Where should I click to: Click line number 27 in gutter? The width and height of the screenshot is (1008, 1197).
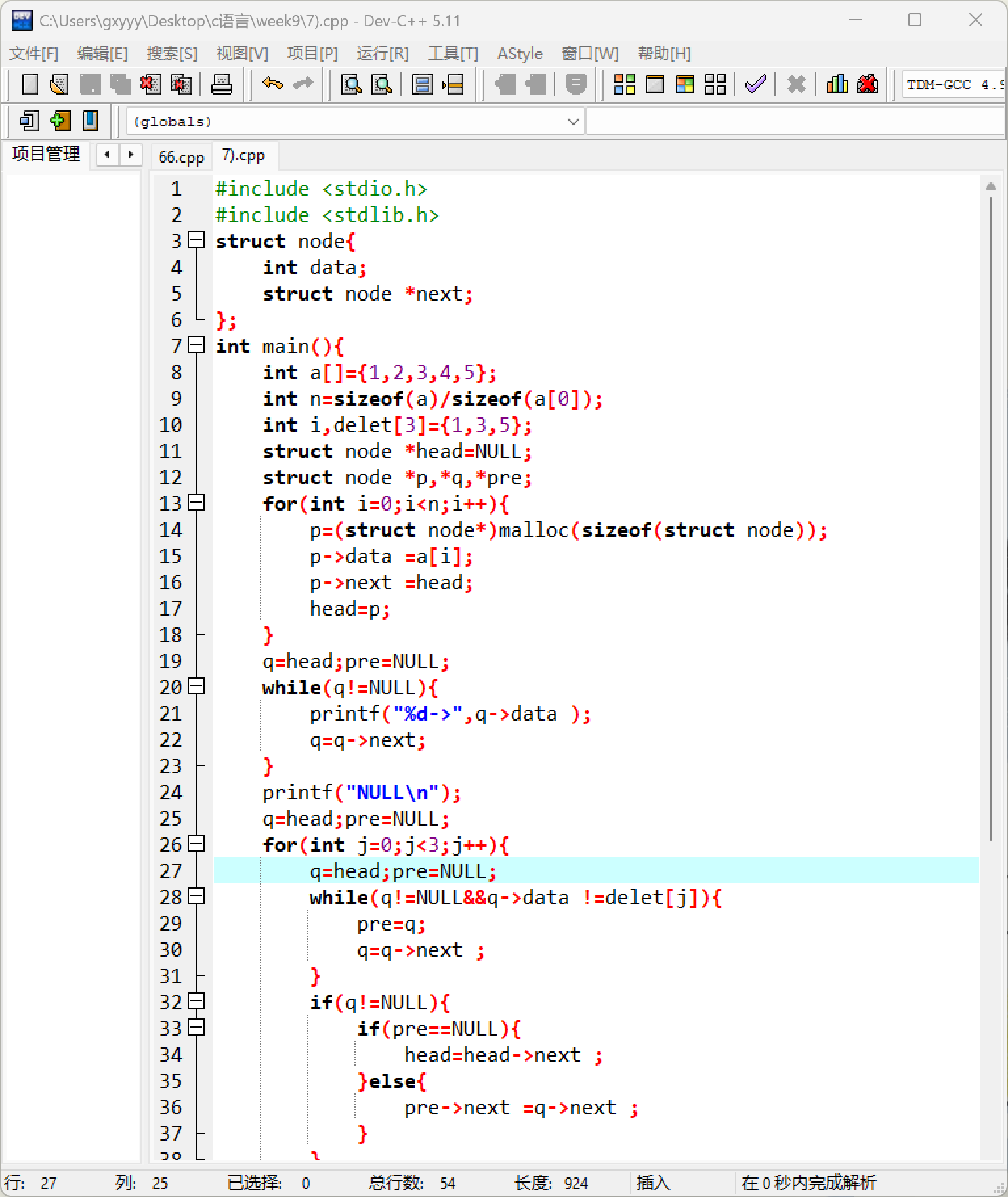171,871
